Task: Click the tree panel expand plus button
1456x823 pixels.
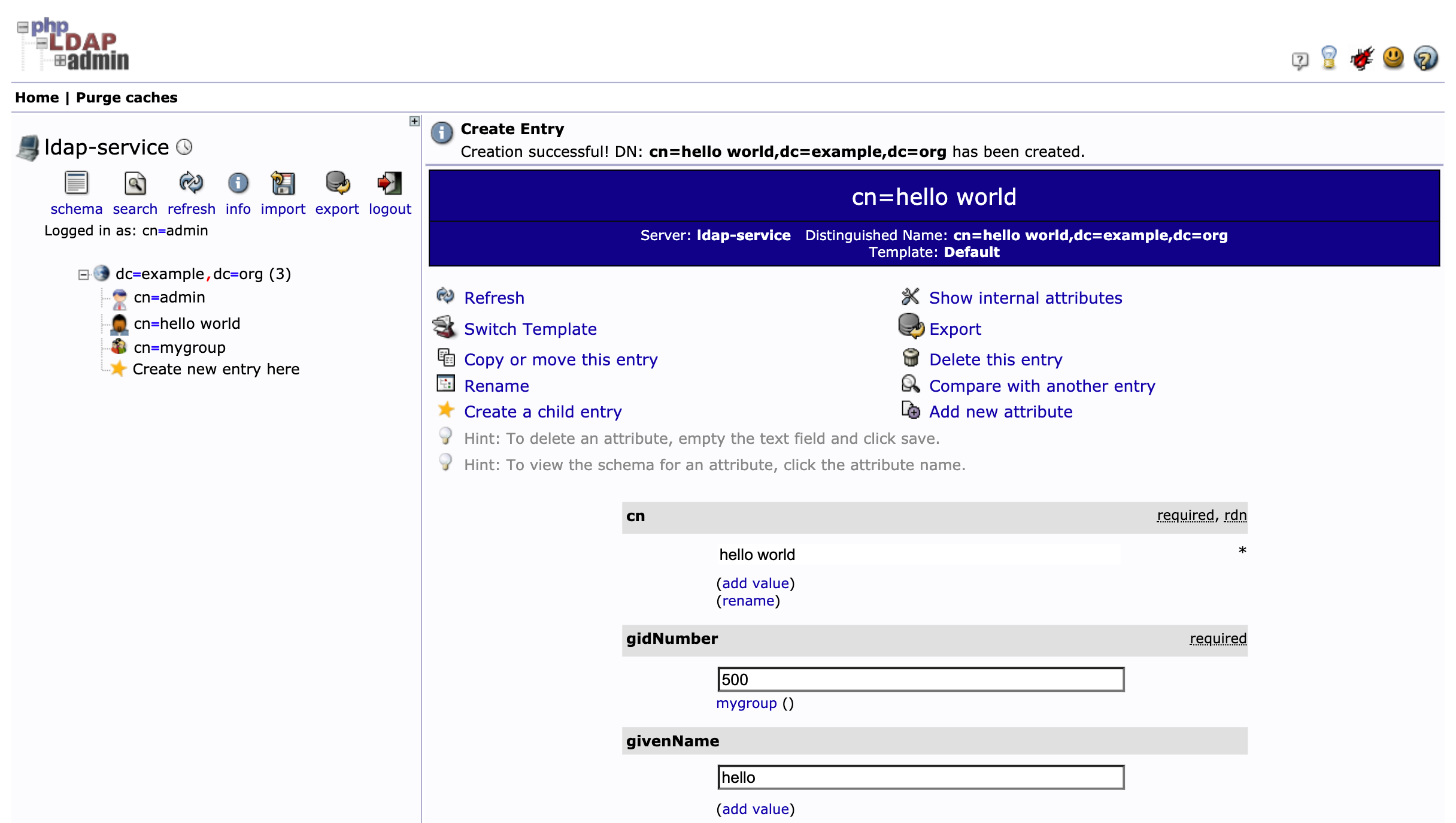Action: pos(414,122)
